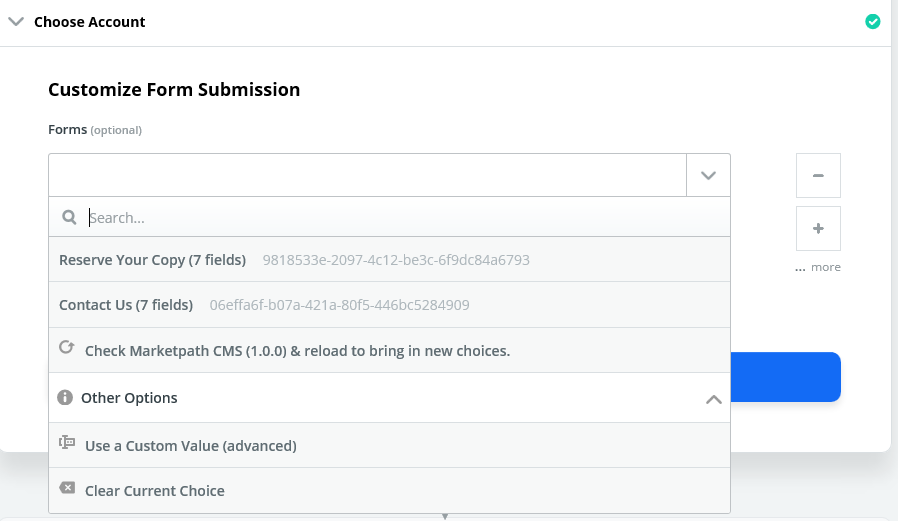Collapse the Choose Account section chevron
898x521 pixels.
click(x=16, y=22)
